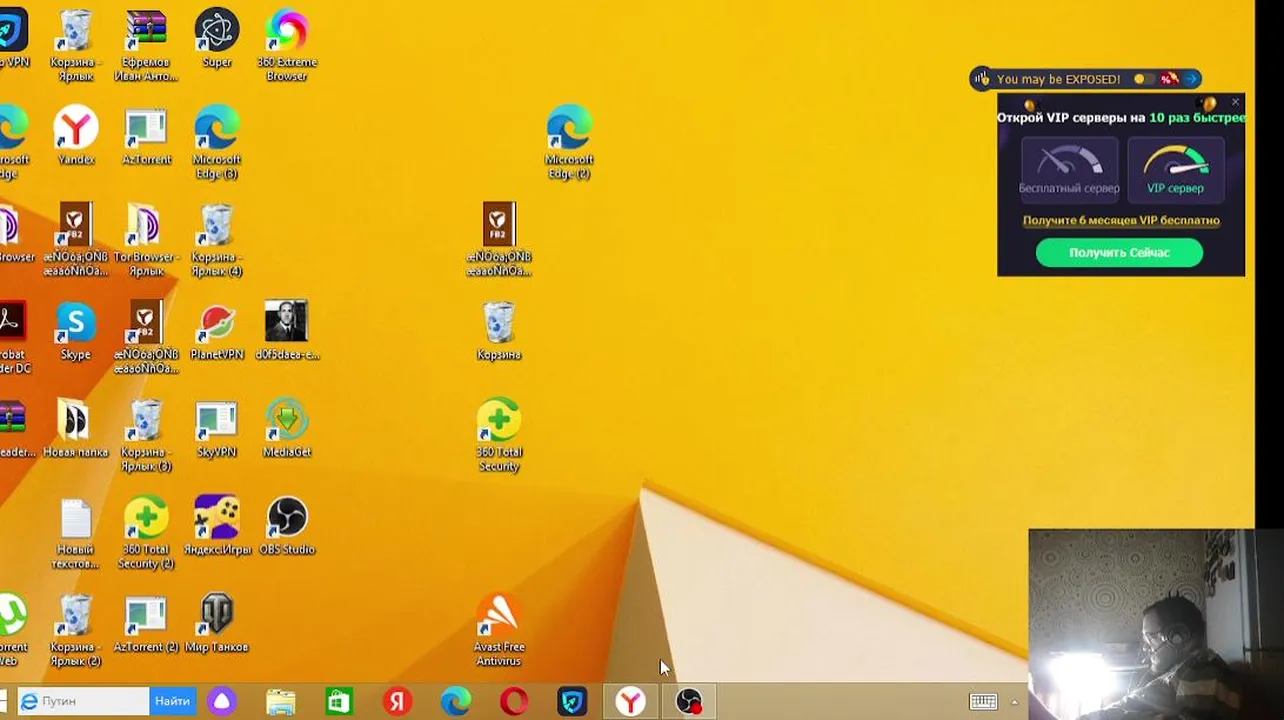The image size is (1284, 720).
Task: Select the Корзина - Ярлык (3) shortcut
Action: pyautogui.click(x=146, y=435)
